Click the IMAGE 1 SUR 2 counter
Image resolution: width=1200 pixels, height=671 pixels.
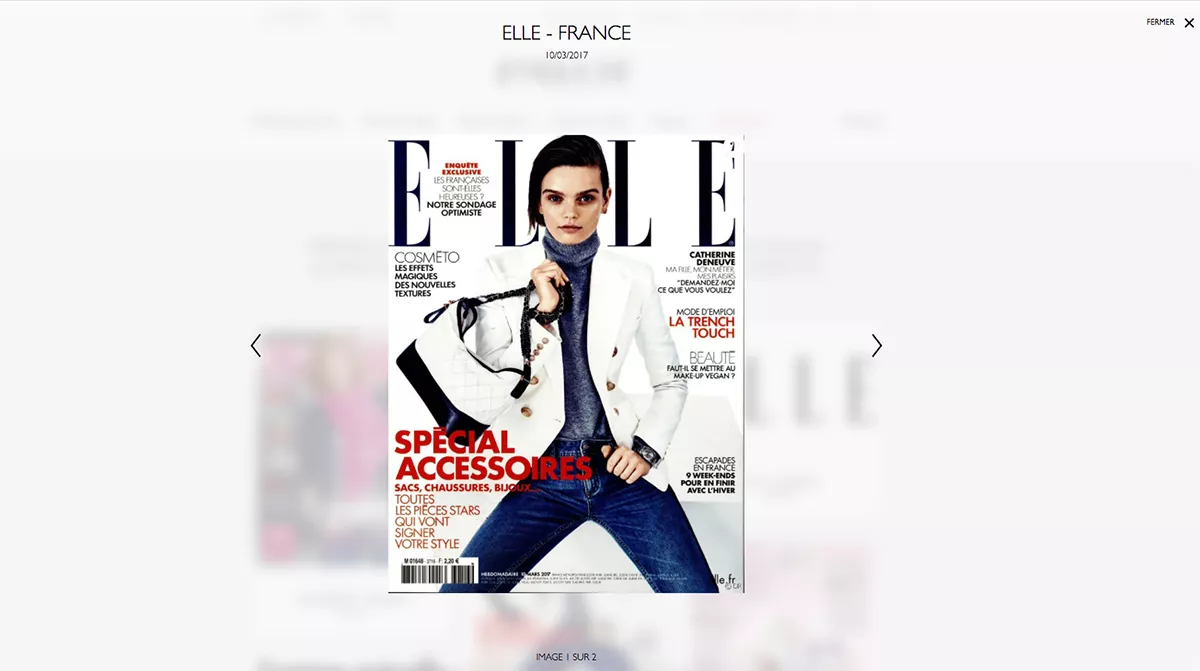pyautogui.click(x=566, y=657)
